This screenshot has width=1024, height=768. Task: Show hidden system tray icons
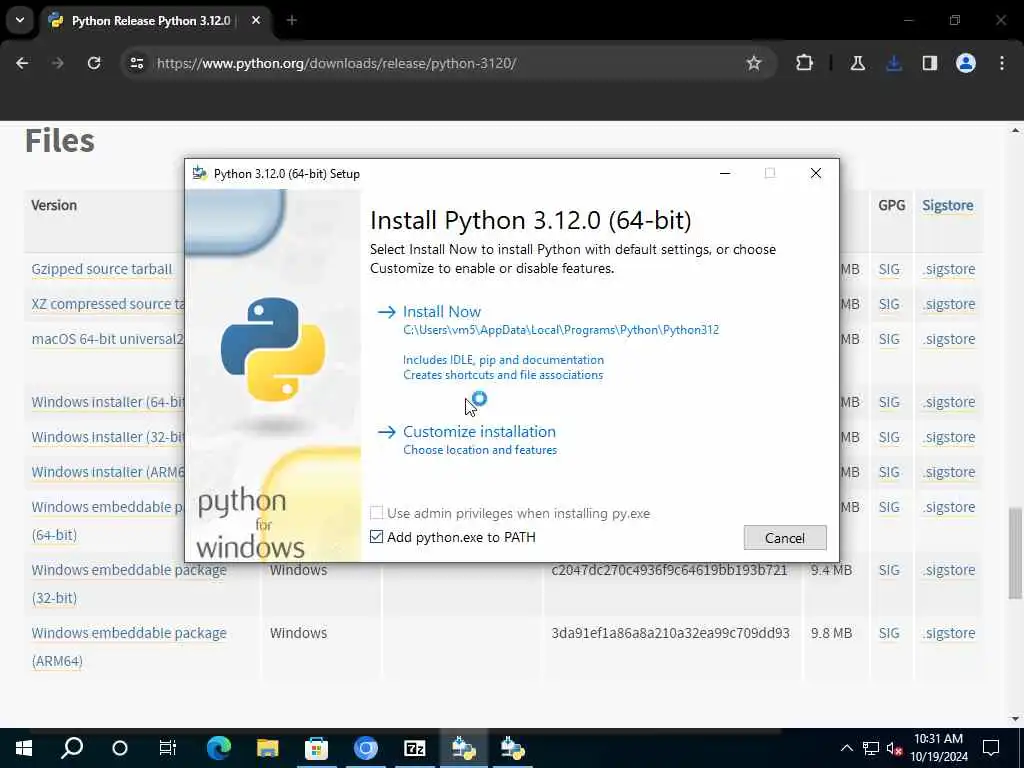tap(846, 748)
